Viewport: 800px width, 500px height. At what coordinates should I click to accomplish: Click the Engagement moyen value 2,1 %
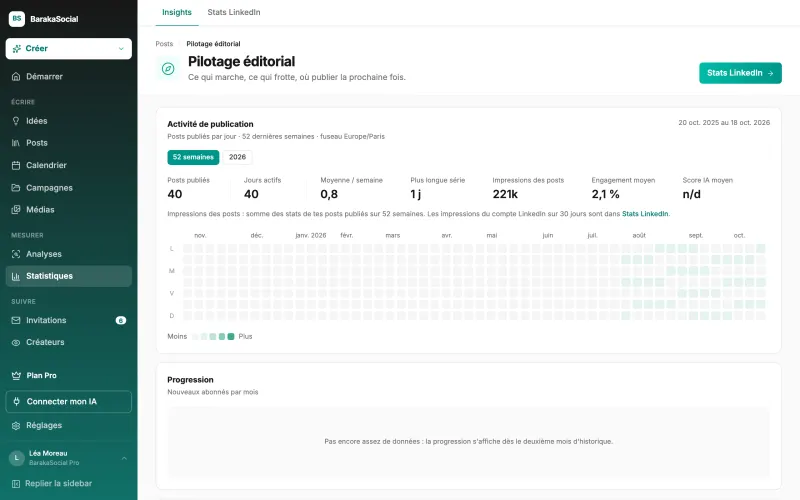tap(605, 194)
